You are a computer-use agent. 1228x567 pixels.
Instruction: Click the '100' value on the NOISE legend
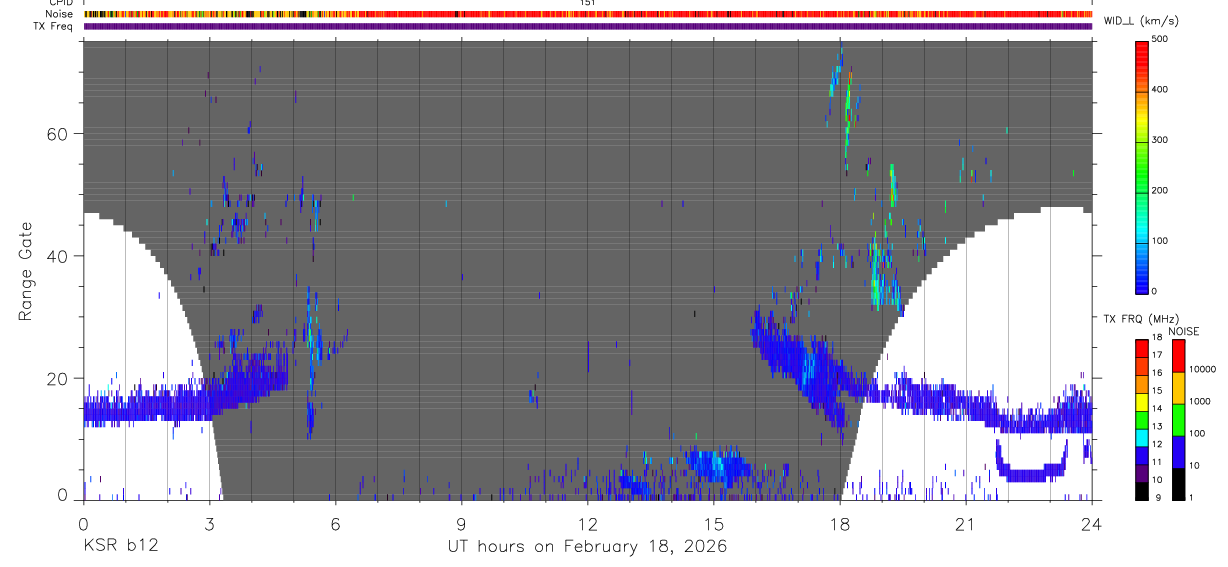click(1197, 434)
